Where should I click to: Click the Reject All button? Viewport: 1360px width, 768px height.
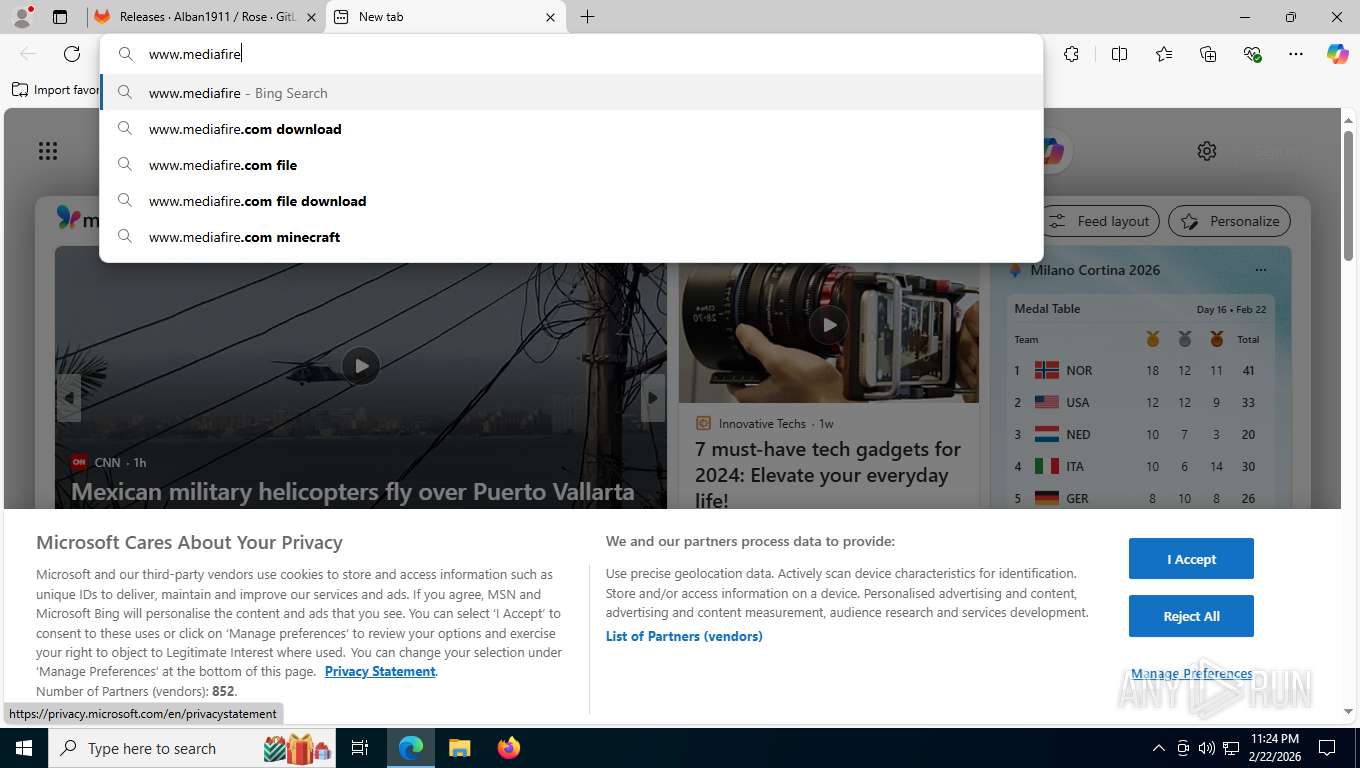click(x=1191, y=616)
